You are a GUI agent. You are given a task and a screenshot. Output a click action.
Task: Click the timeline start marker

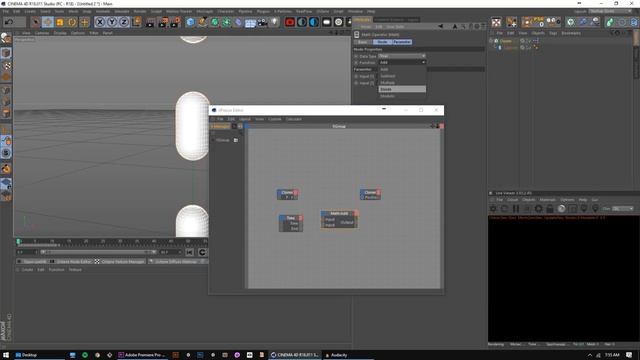pos(18,242)
